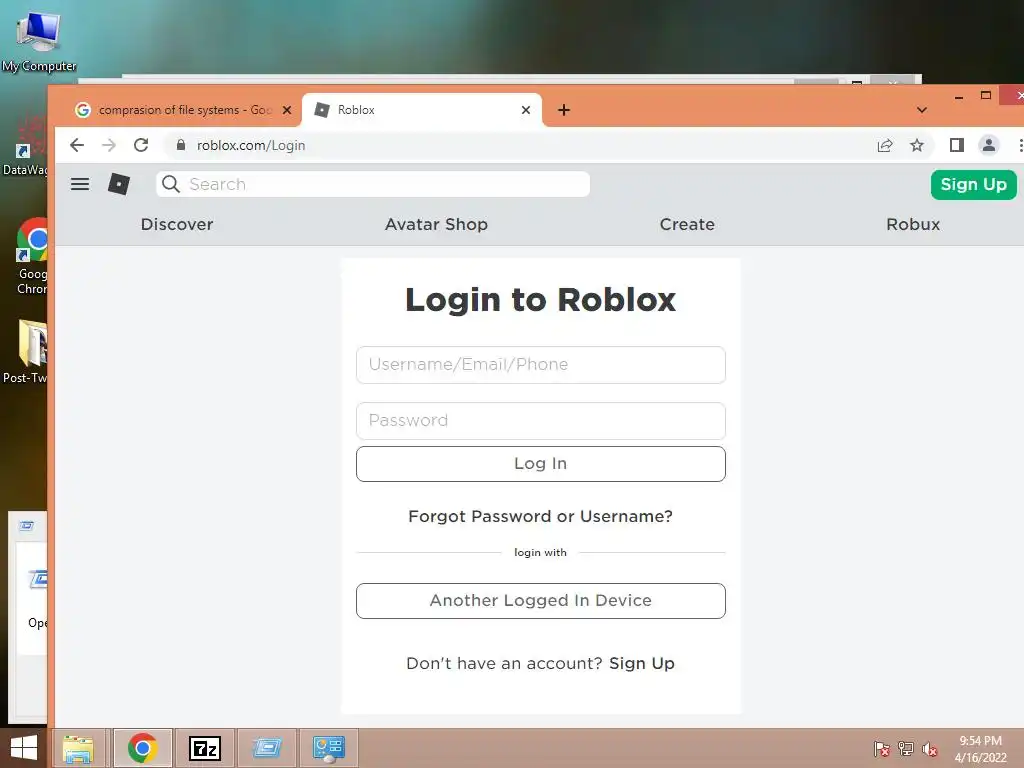The image size is (1024, 768).
Task: Open the Create page
Action: (x=687, y=224)
